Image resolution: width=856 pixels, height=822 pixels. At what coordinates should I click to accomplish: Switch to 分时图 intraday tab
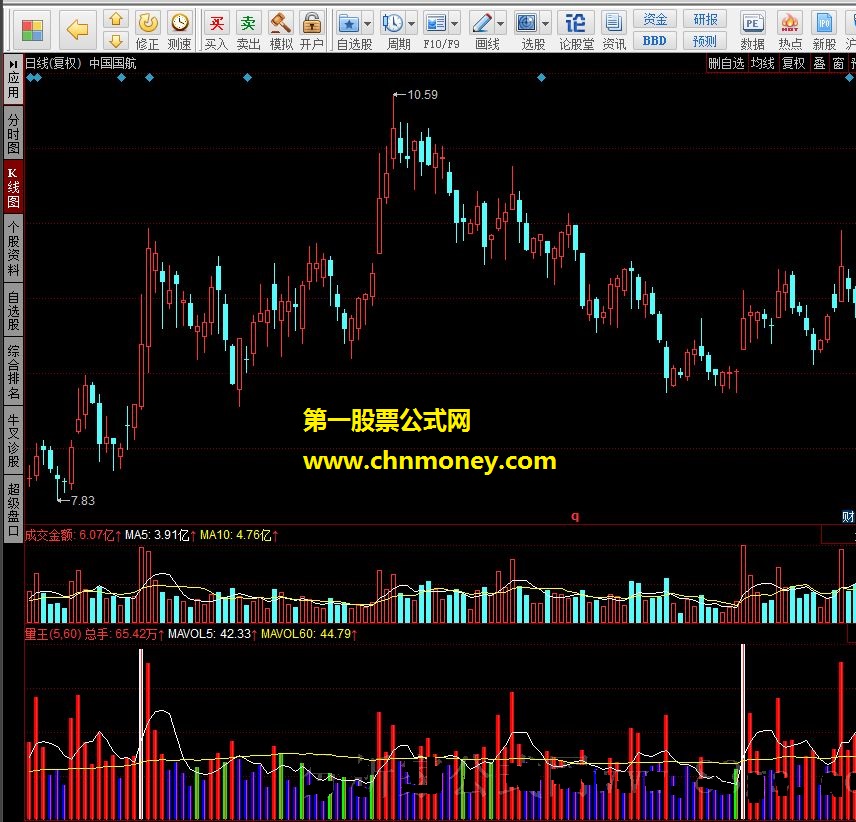pyautogui.click(x=13, y=133)
